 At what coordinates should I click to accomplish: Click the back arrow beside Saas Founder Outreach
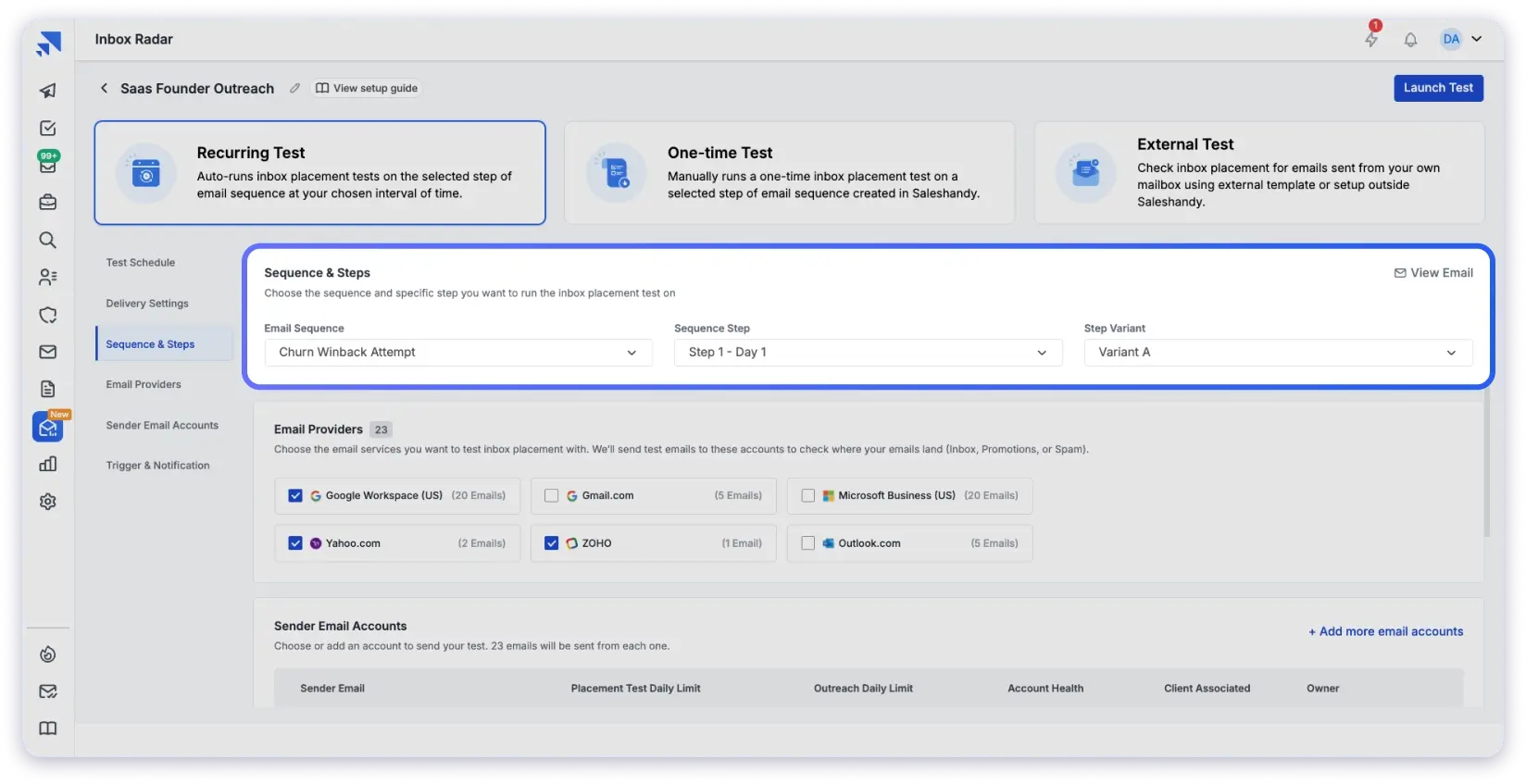(104, 89)
